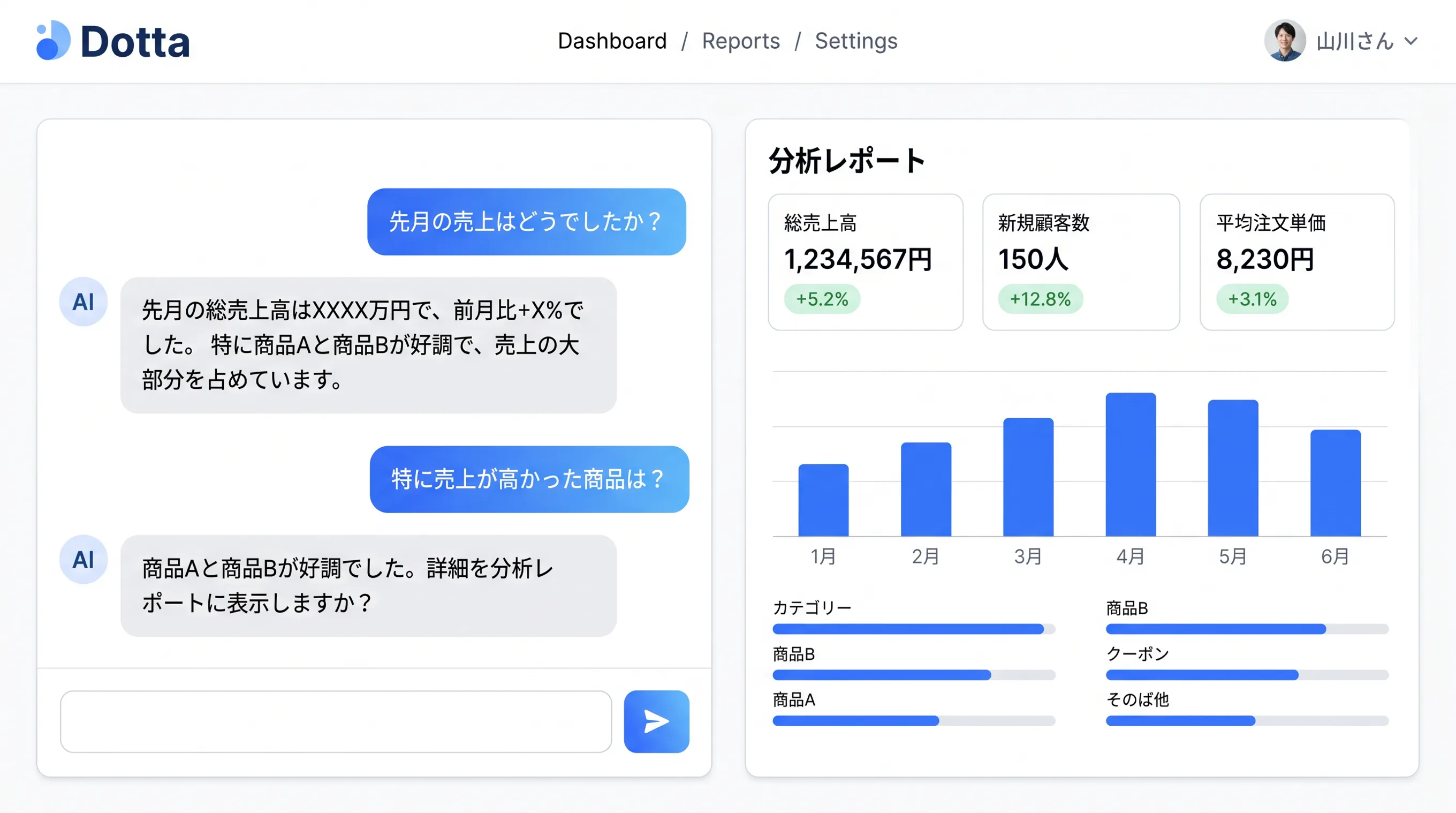Select the 4月 bar in the chart
The height and width of the screenshot is (813, 1456).
pyautogui.click(x=1131, y=464)
